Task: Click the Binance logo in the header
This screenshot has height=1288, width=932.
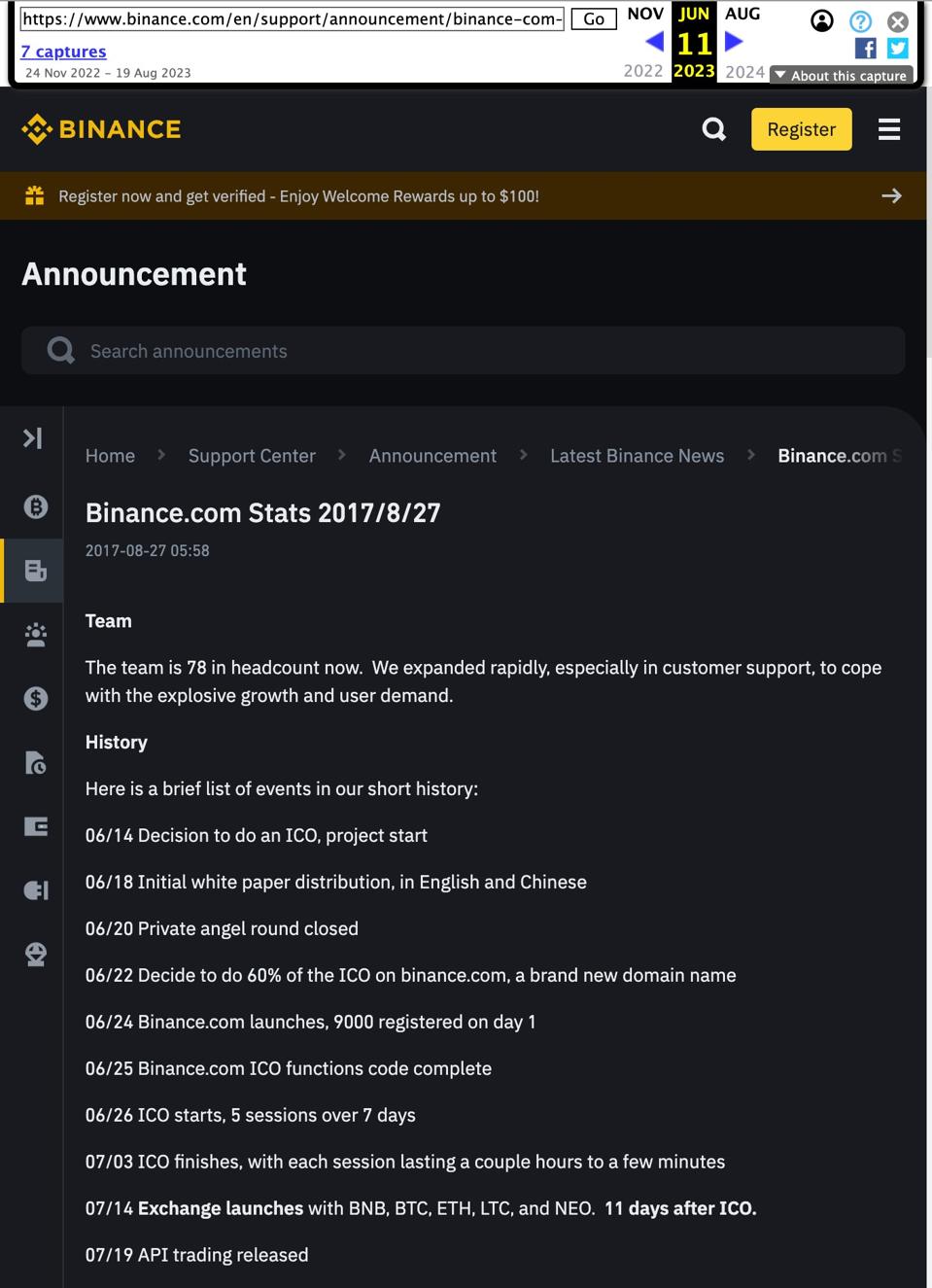Action: click(x=101, y=128)
